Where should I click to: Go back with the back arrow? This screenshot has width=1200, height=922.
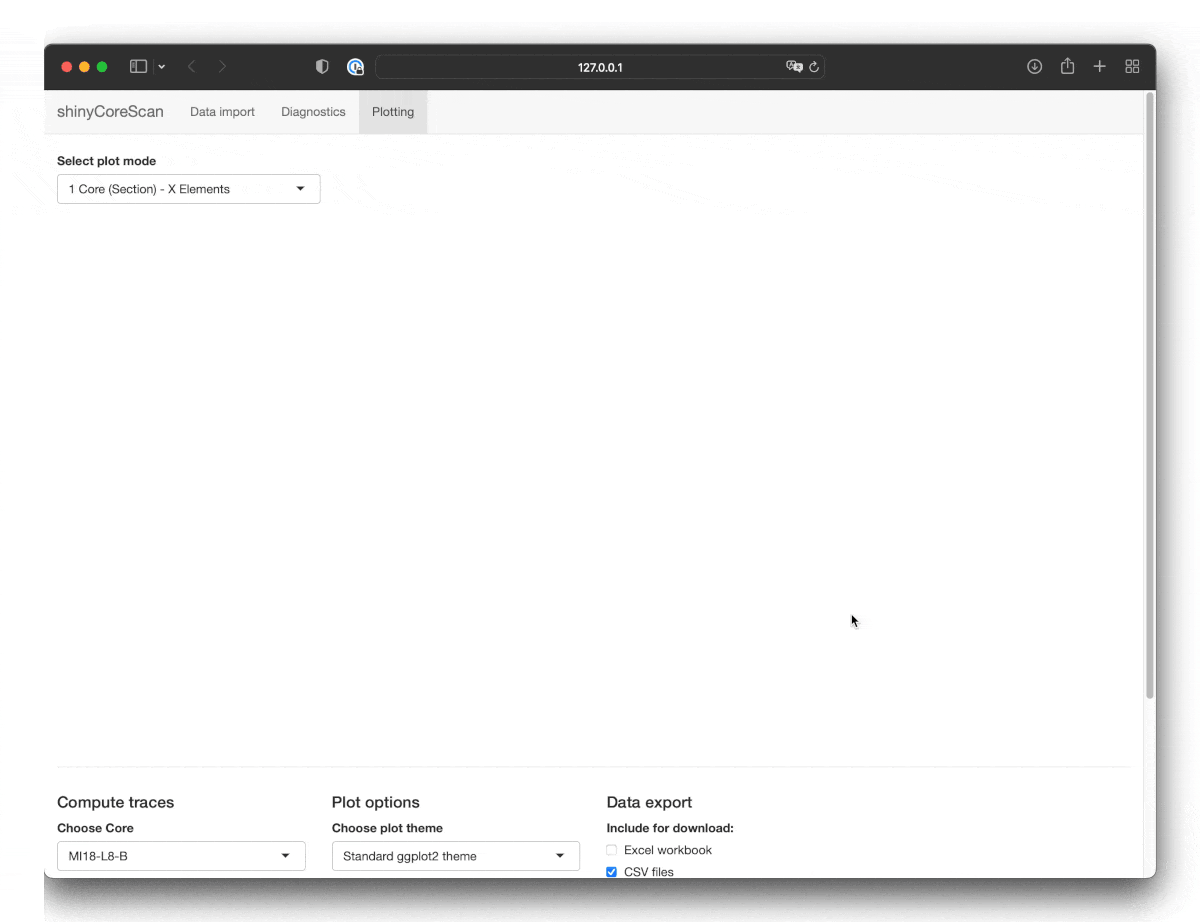coord(192,67)
